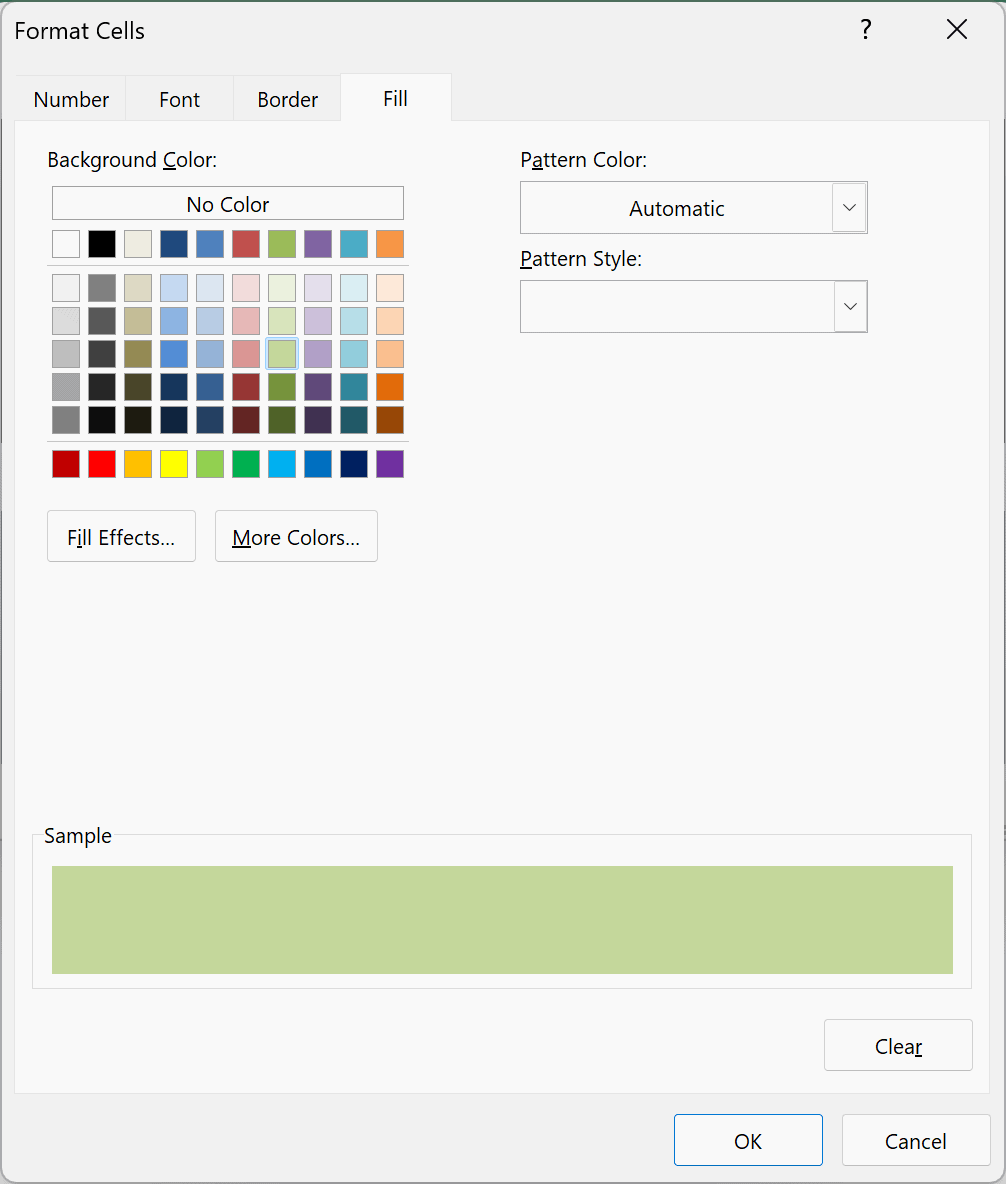Viewport: 1006px width, 1184px height.
Task: Choose the palest pink tint swatch
Action: [x=246, y=288]
